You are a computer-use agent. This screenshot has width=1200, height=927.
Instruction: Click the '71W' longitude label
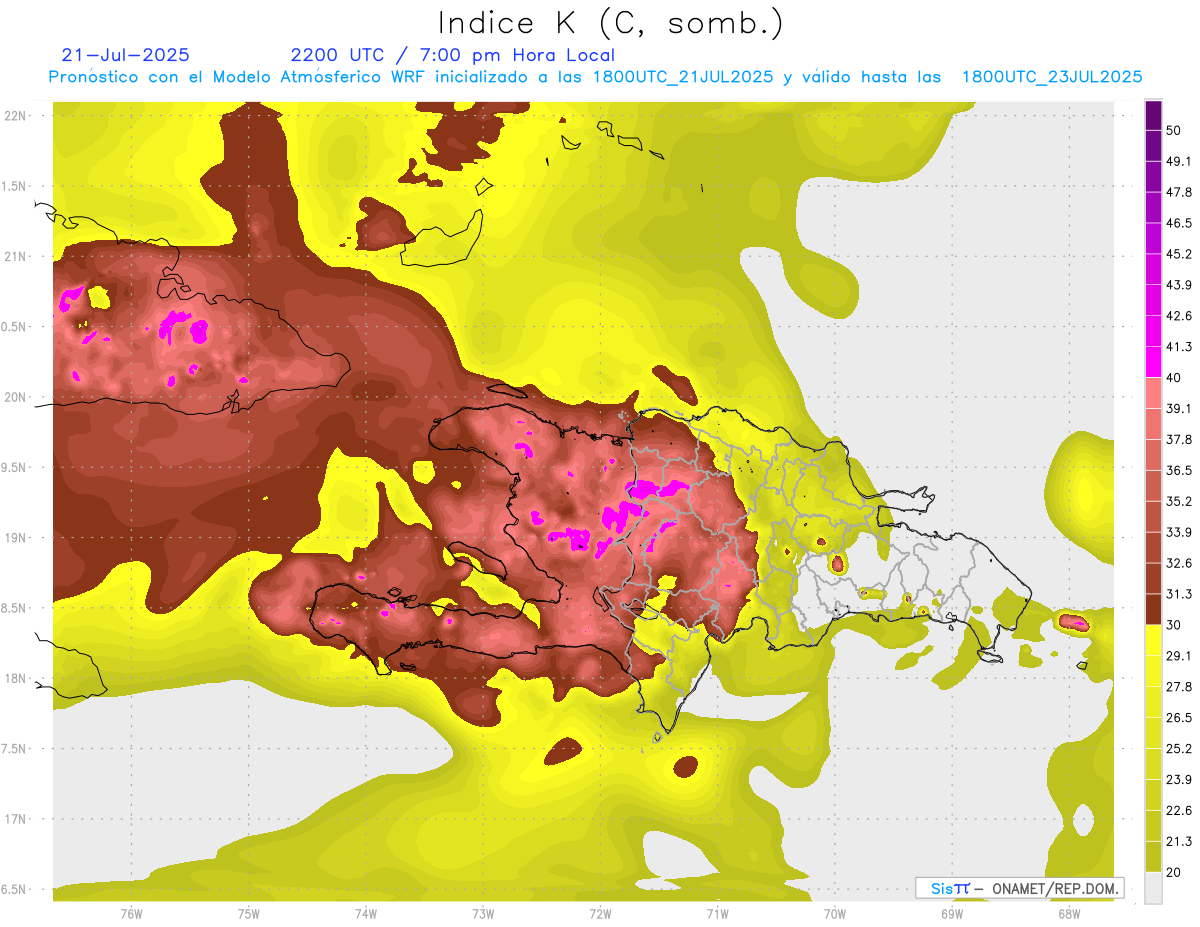coord(717,913)
